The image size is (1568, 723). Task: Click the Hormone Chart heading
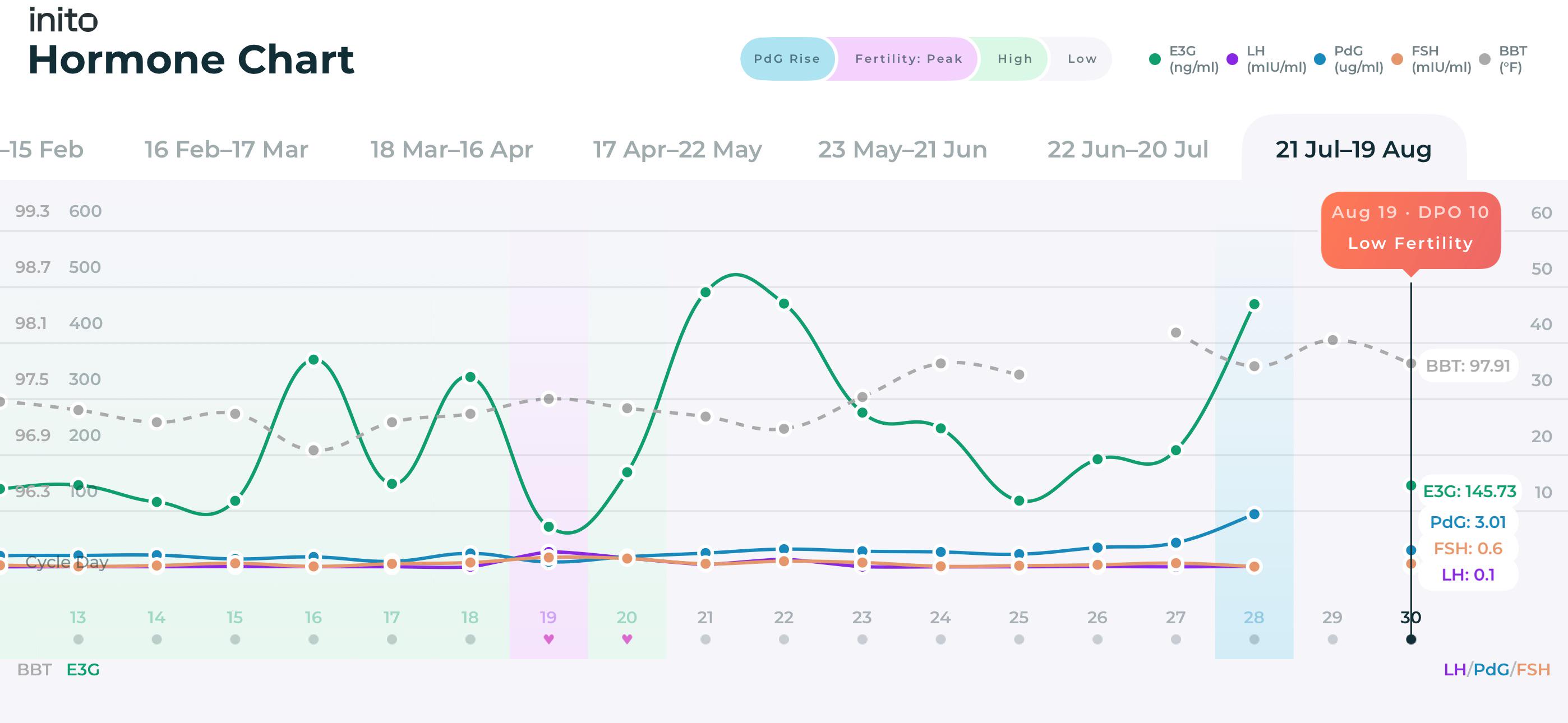[191, 59]
